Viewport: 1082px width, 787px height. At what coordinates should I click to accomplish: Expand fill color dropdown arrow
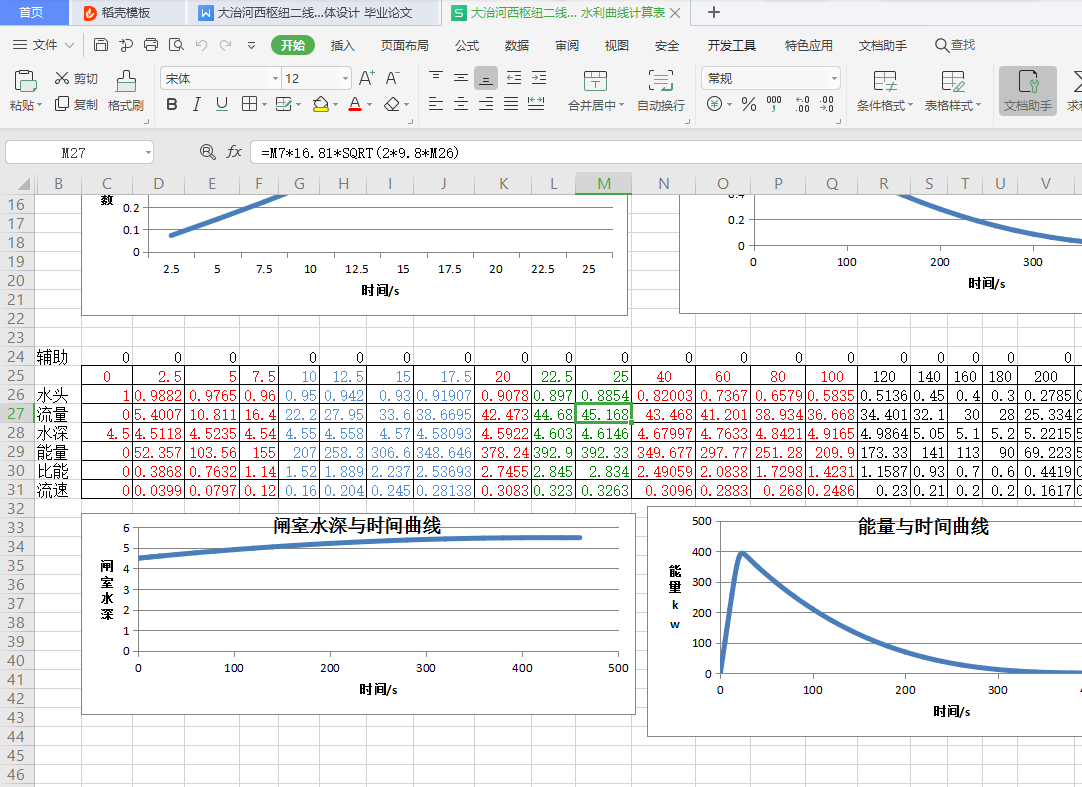[x=335, y=105]
